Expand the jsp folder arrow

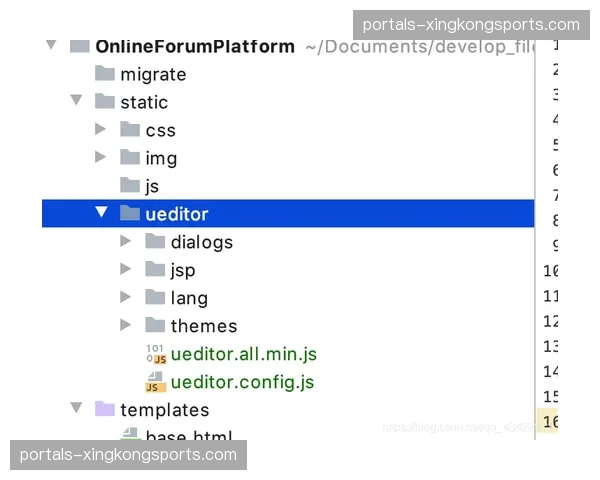[125, 270]
